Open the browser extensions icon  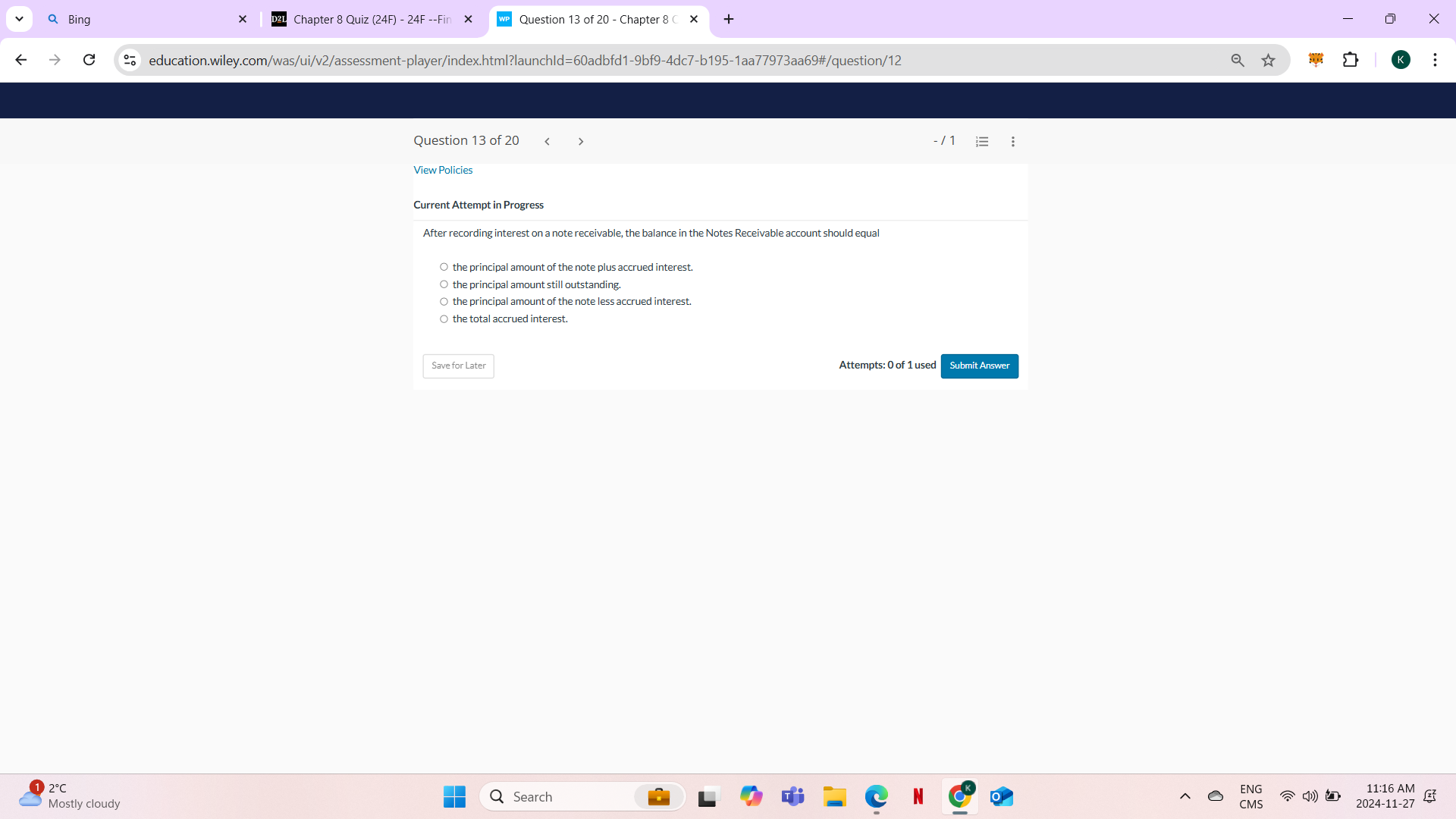coord(1352,60)
